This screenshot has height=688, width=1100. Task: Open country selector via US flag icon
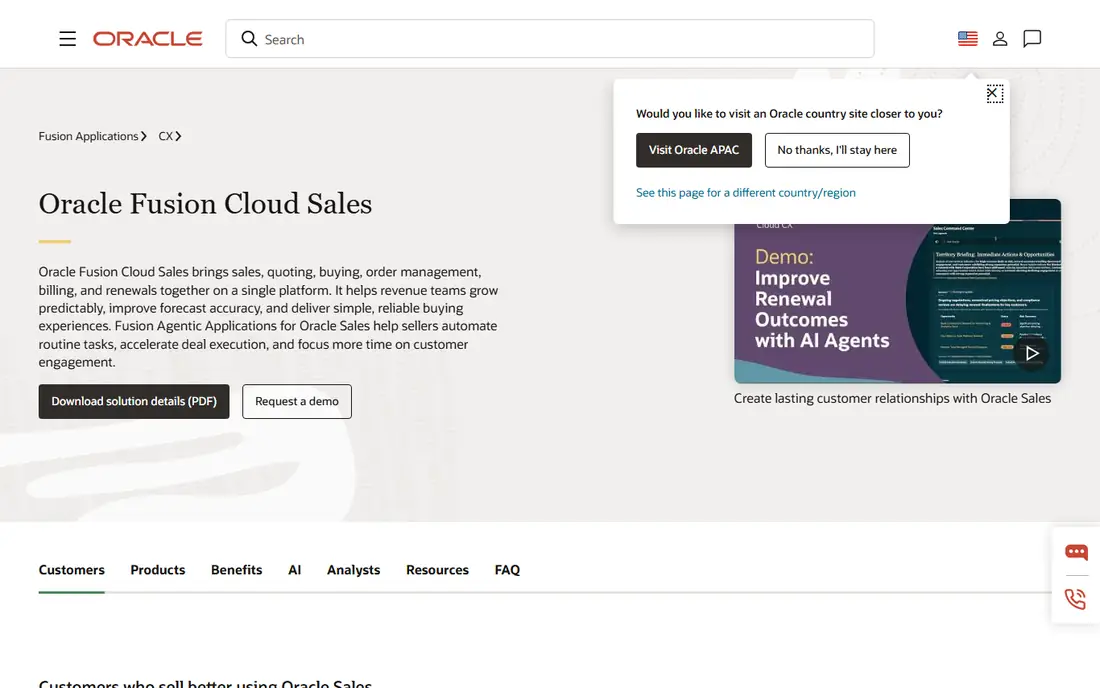click(967, 39)
